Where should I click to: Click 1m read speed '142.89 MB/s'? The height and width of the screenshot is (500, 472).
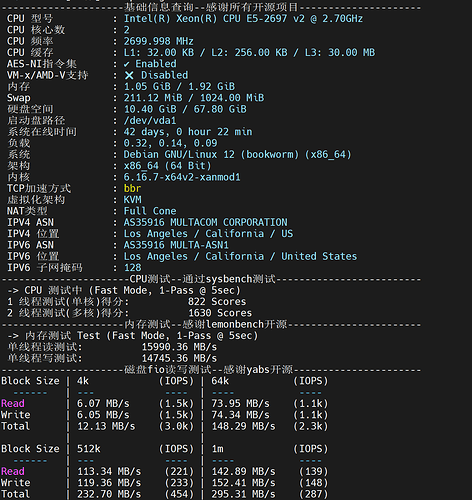[x=243, y=472]
